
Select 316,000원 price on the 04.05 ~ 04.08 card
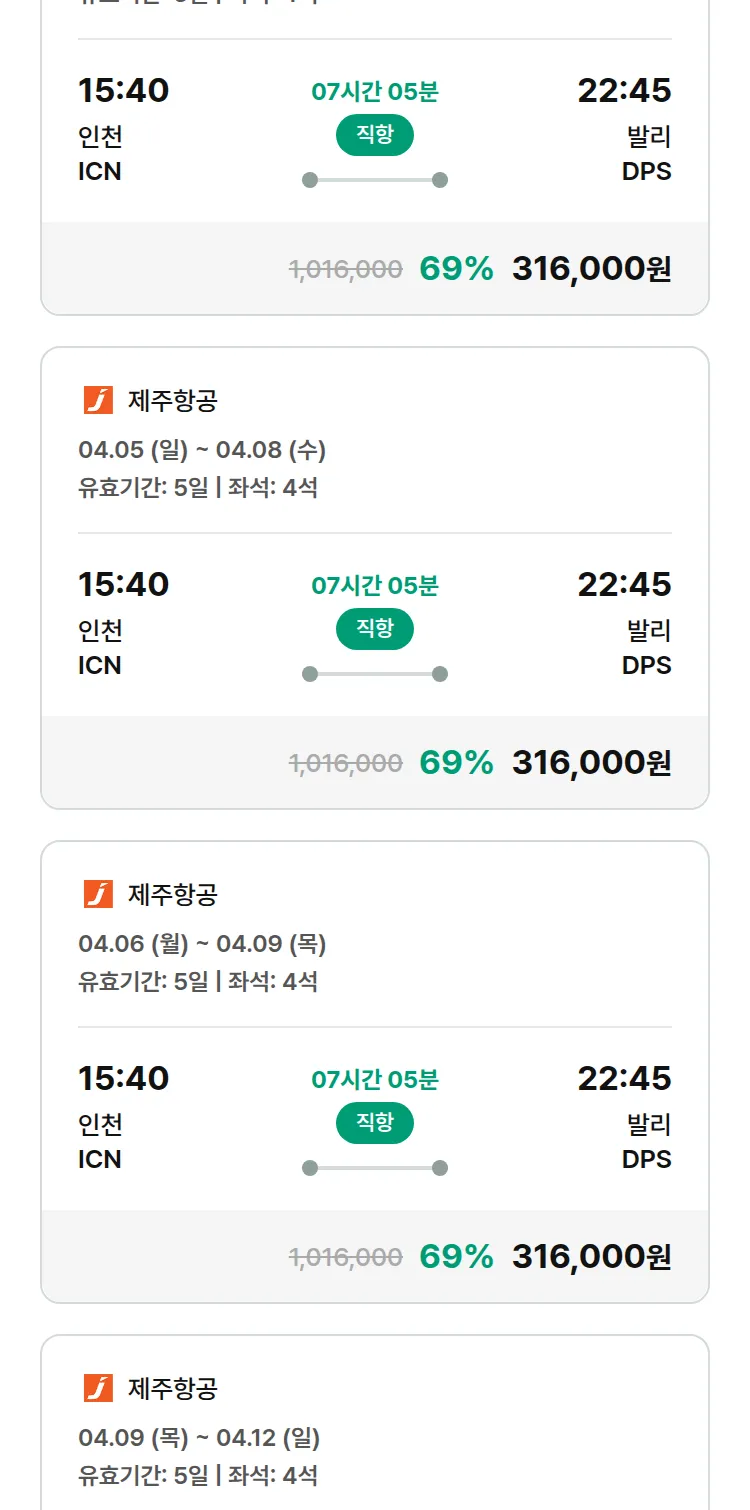pos(591,763)
